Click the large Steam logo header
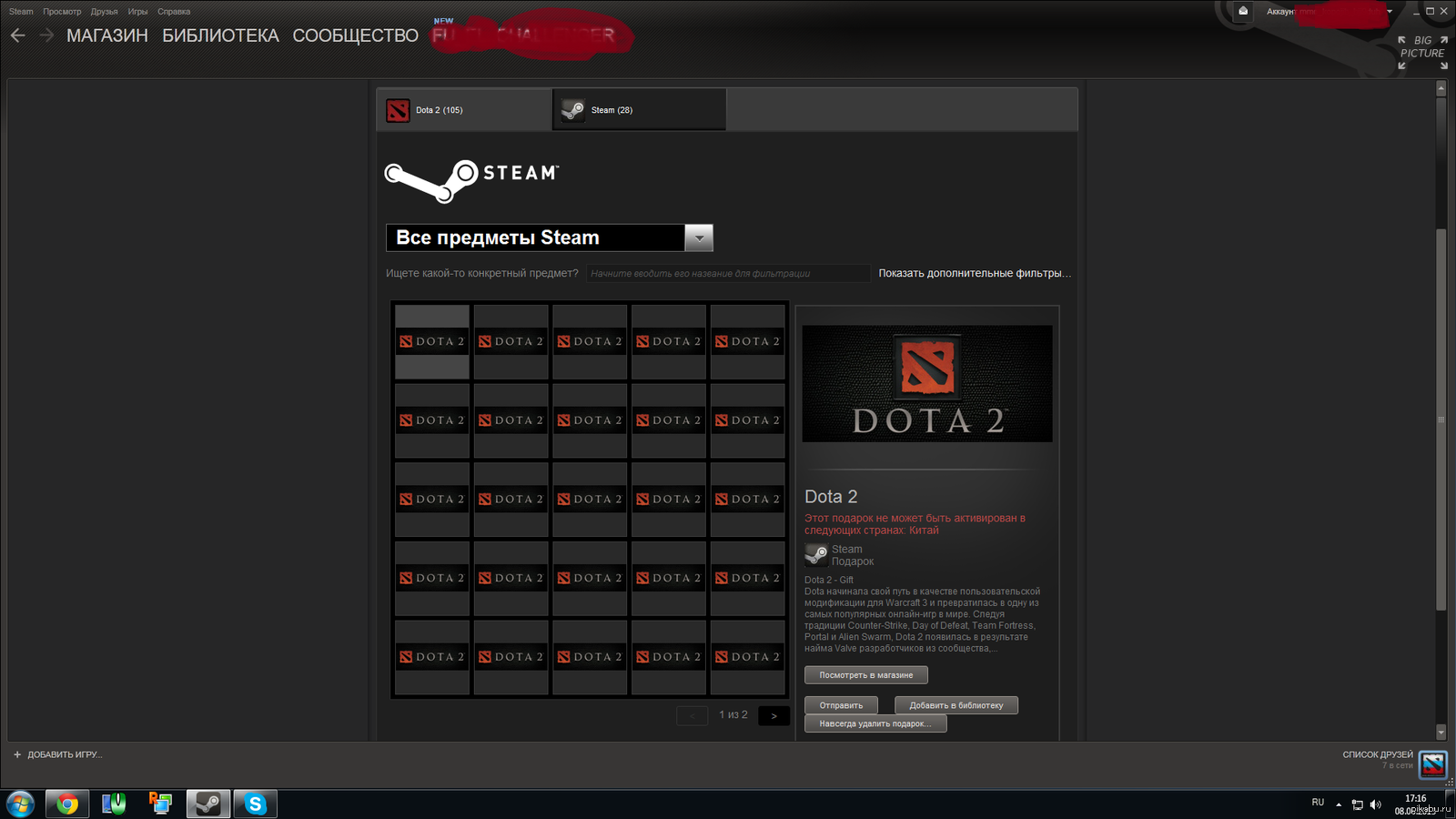 (x=471, y=180)
